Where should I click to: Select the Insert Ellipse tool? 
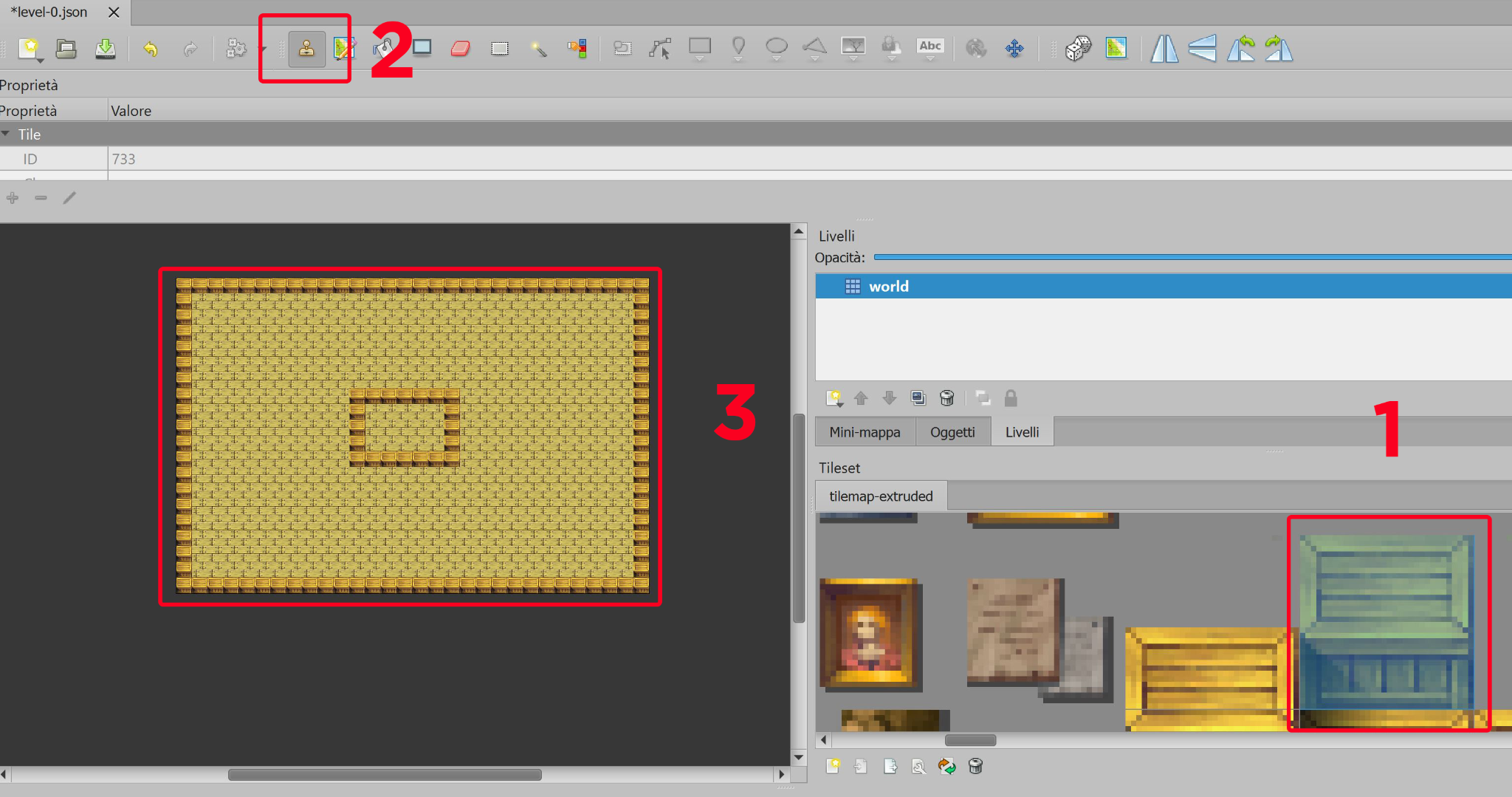coord(777,49)
